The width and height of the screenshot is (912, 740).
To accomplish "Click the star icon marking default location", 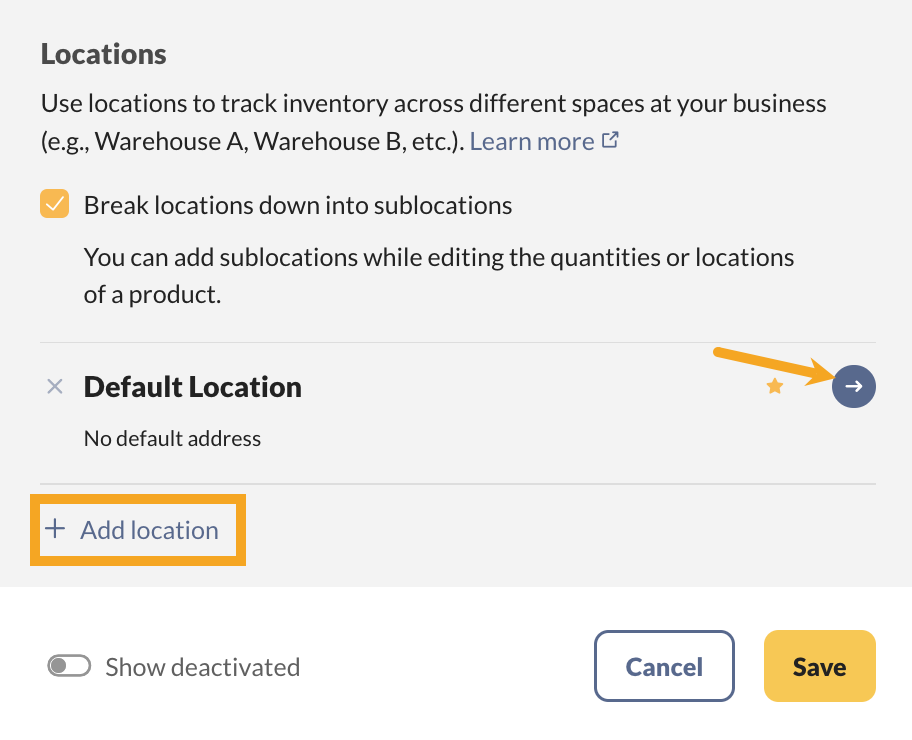I will tap(774, 387).
